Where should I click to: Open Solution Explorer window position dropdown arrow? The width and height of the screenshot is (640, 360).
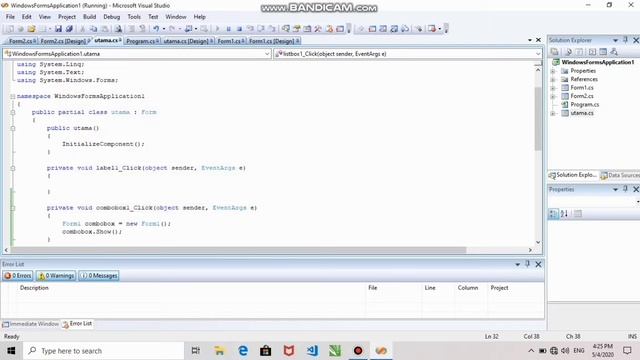click(x=615, y=40)
